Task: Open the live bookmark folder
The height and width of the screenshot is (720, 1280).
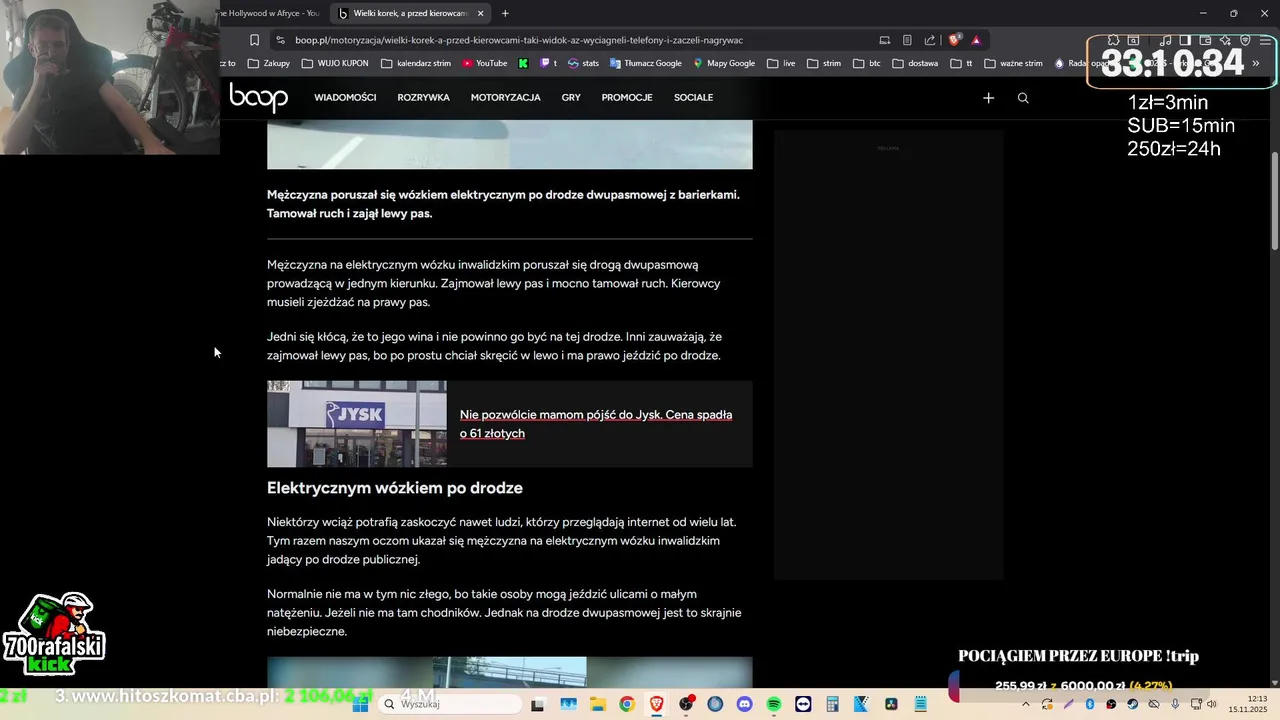Action: pos(781,63)
